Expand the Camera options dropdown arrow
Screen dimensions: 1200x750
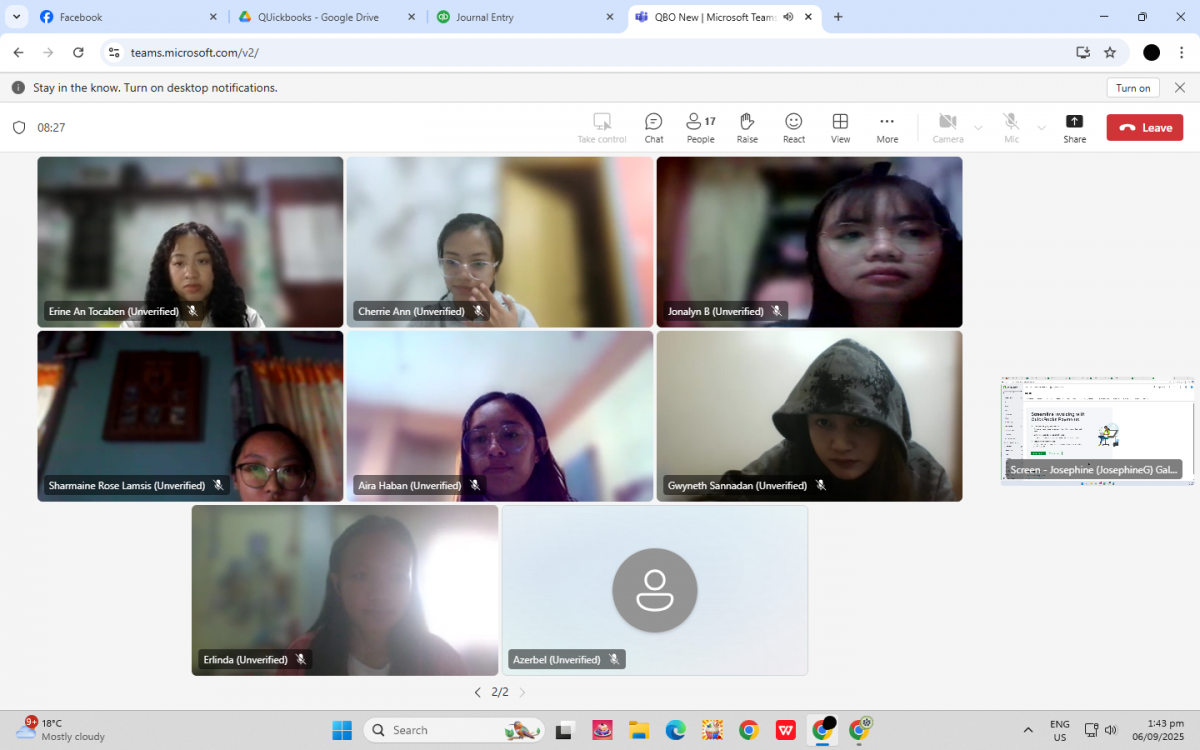tap(978, 128)
